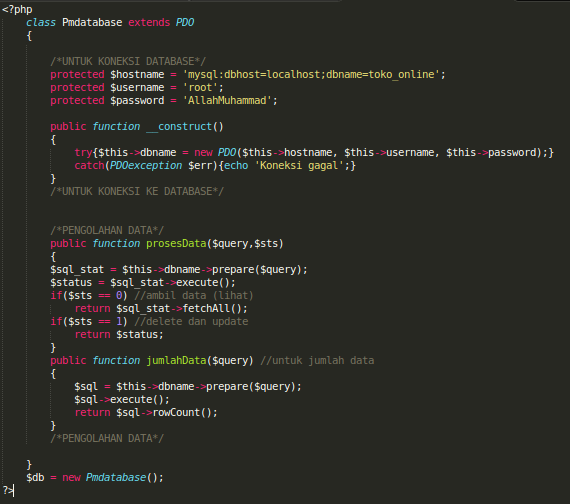
Task: Click the 'extends' keyword
Action: pyautogui.click(x=149, y=23)
